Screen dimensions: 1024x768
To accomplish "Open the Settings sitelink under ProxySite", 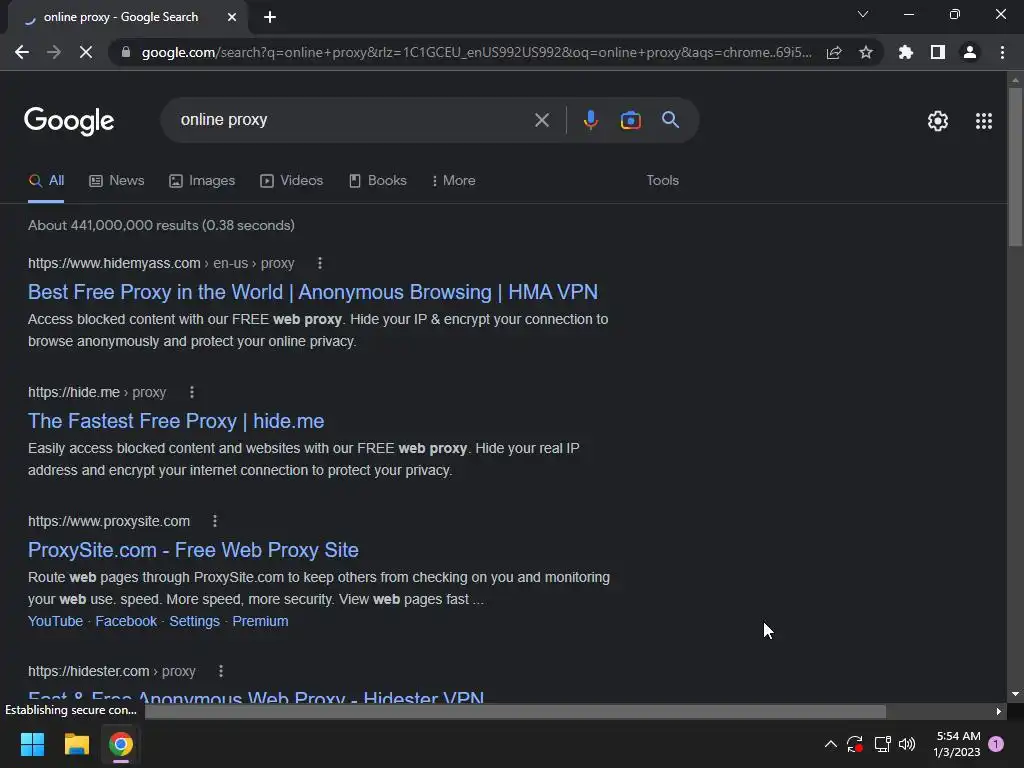I will (x=195, y=621).
